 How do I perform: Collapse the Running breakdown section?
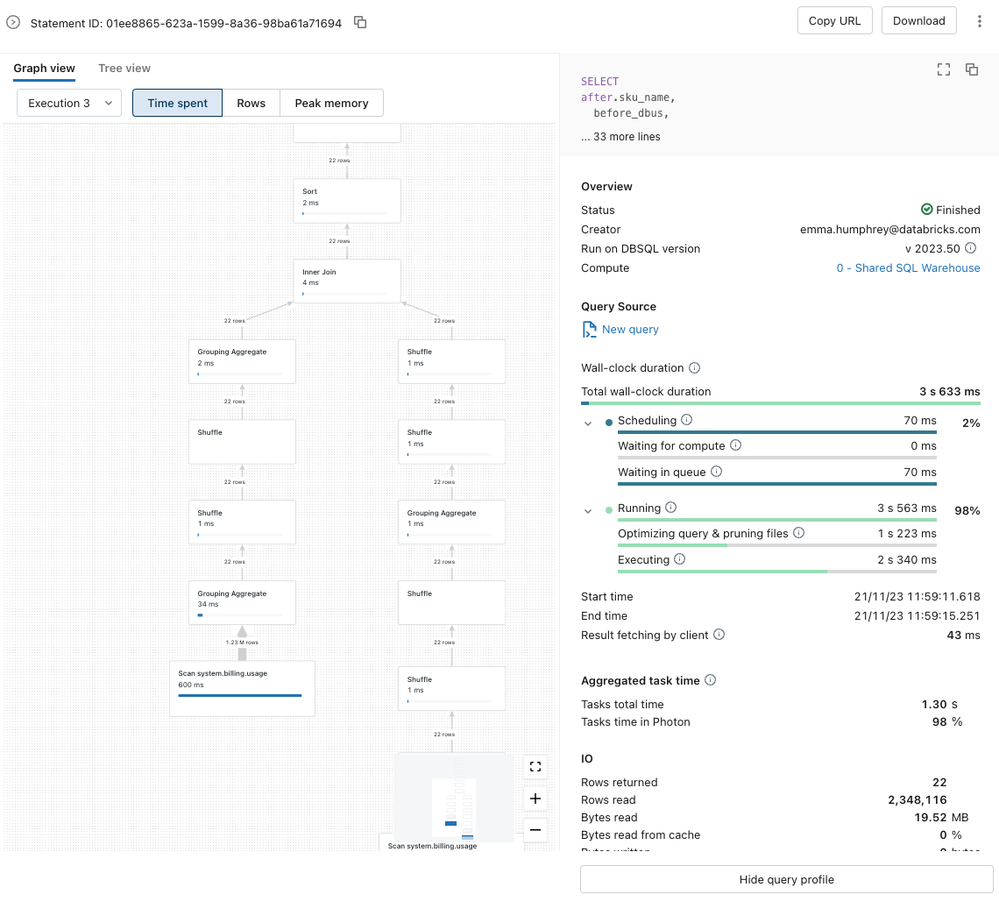pyautogui.click(x=588, y=511)
